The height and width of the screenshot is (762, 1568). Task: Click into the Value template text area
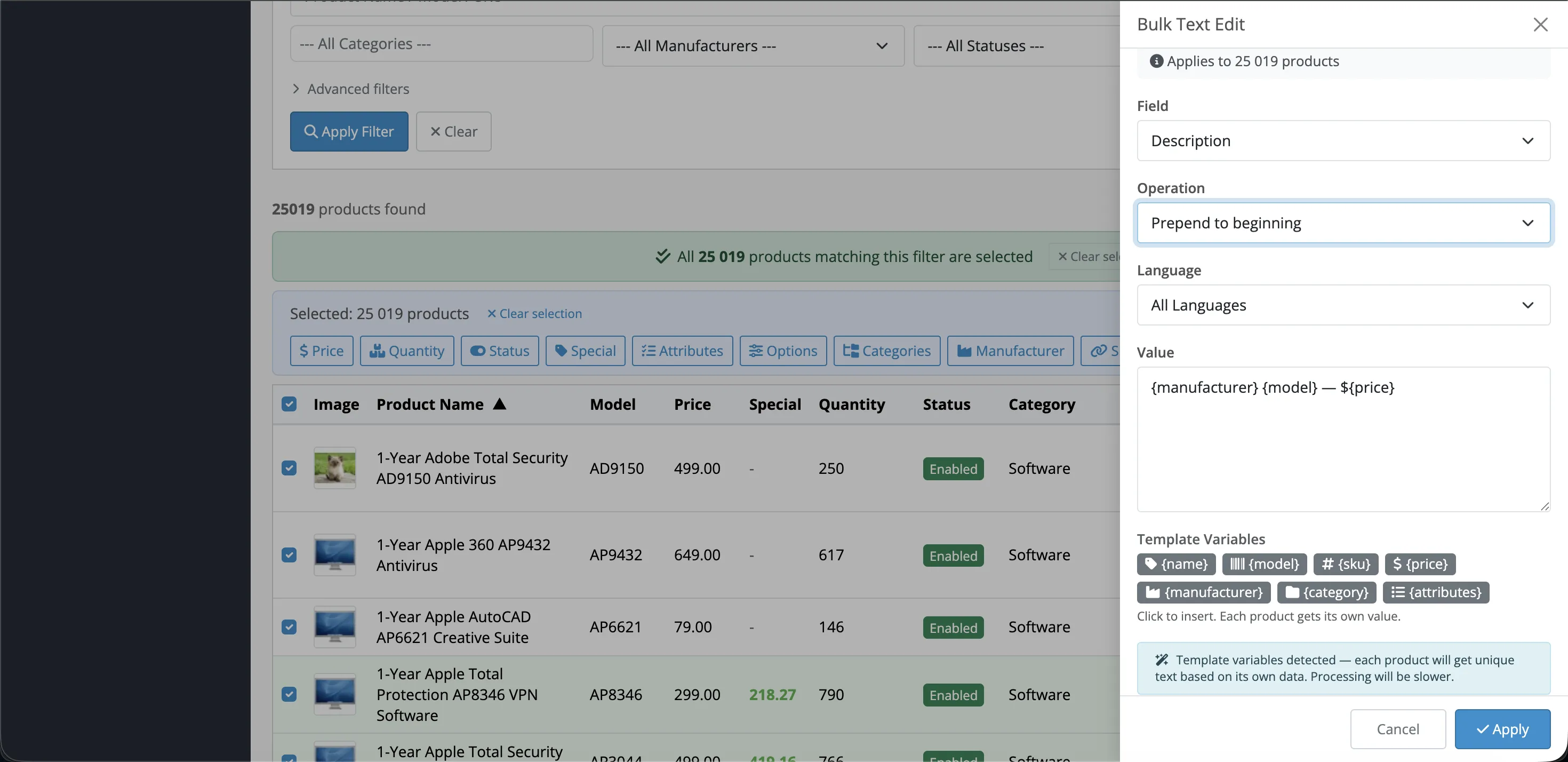click(x=1343, y=439)
